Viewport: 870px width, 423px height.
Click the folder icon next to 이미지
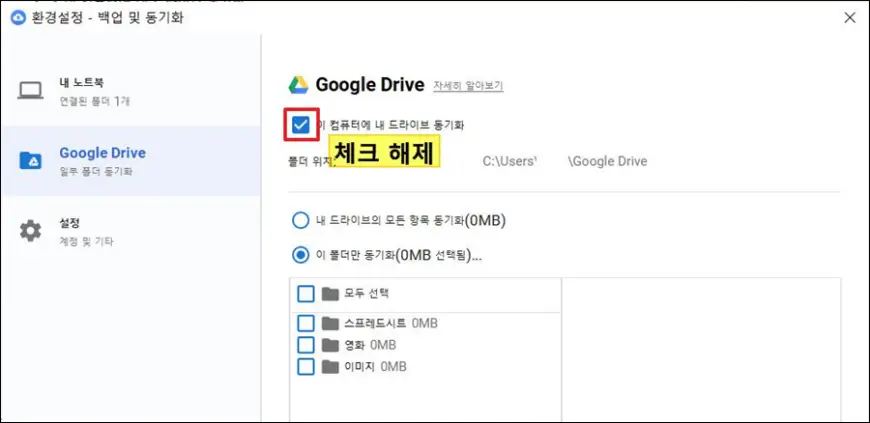[x=331, y=367]
